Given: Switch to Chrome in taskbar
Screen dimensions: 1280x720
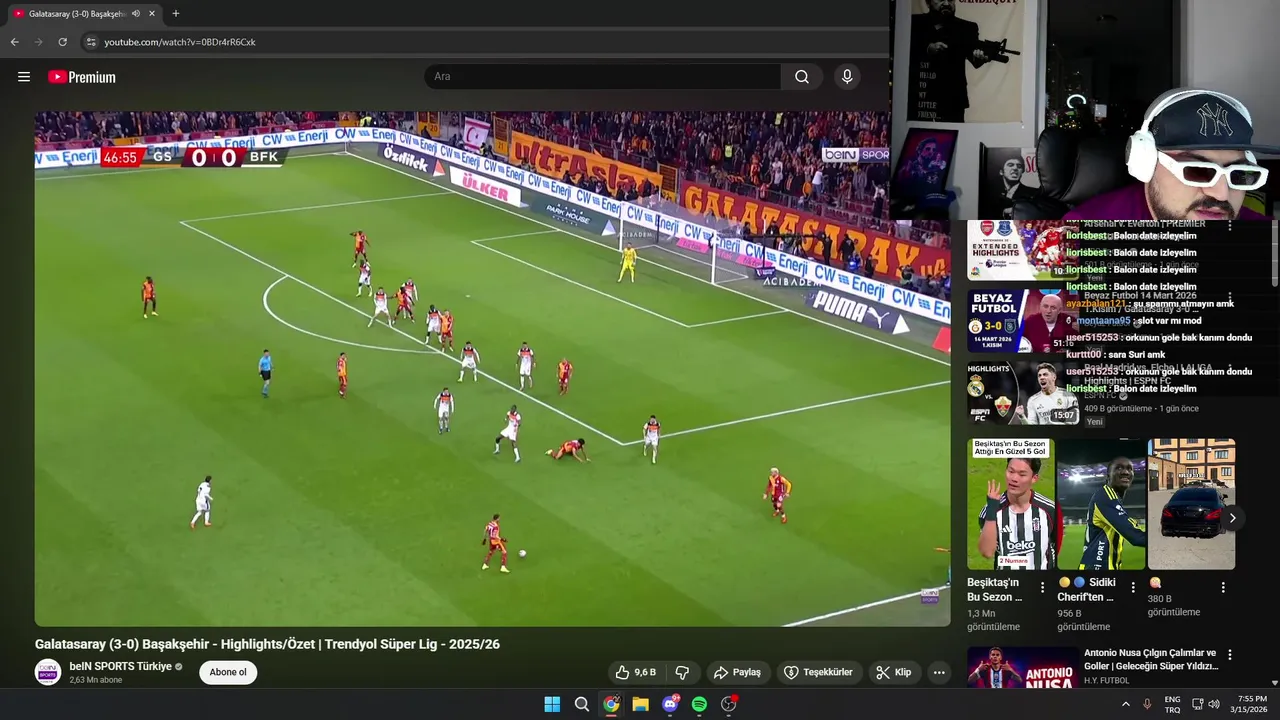Looking at the screenshot, I should [x=611, y=704].
